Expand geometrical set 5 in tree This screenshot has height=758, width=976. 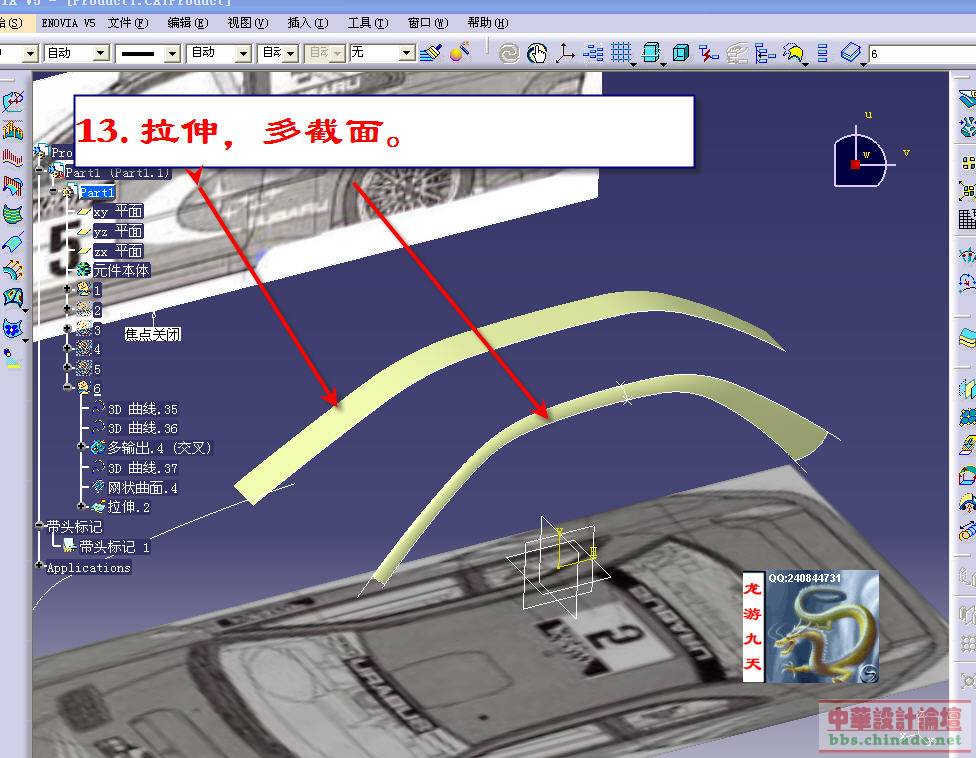pyautogui.click(x=67, y=367)
